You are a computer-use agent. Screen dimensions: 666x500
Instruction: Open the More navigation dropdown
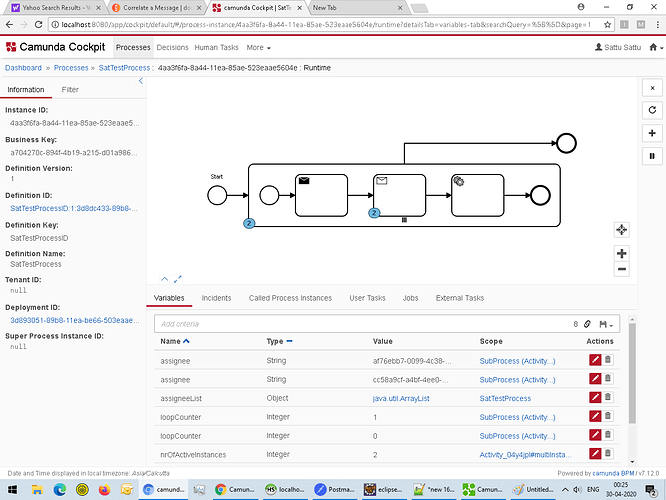click(x=258, y=48)
